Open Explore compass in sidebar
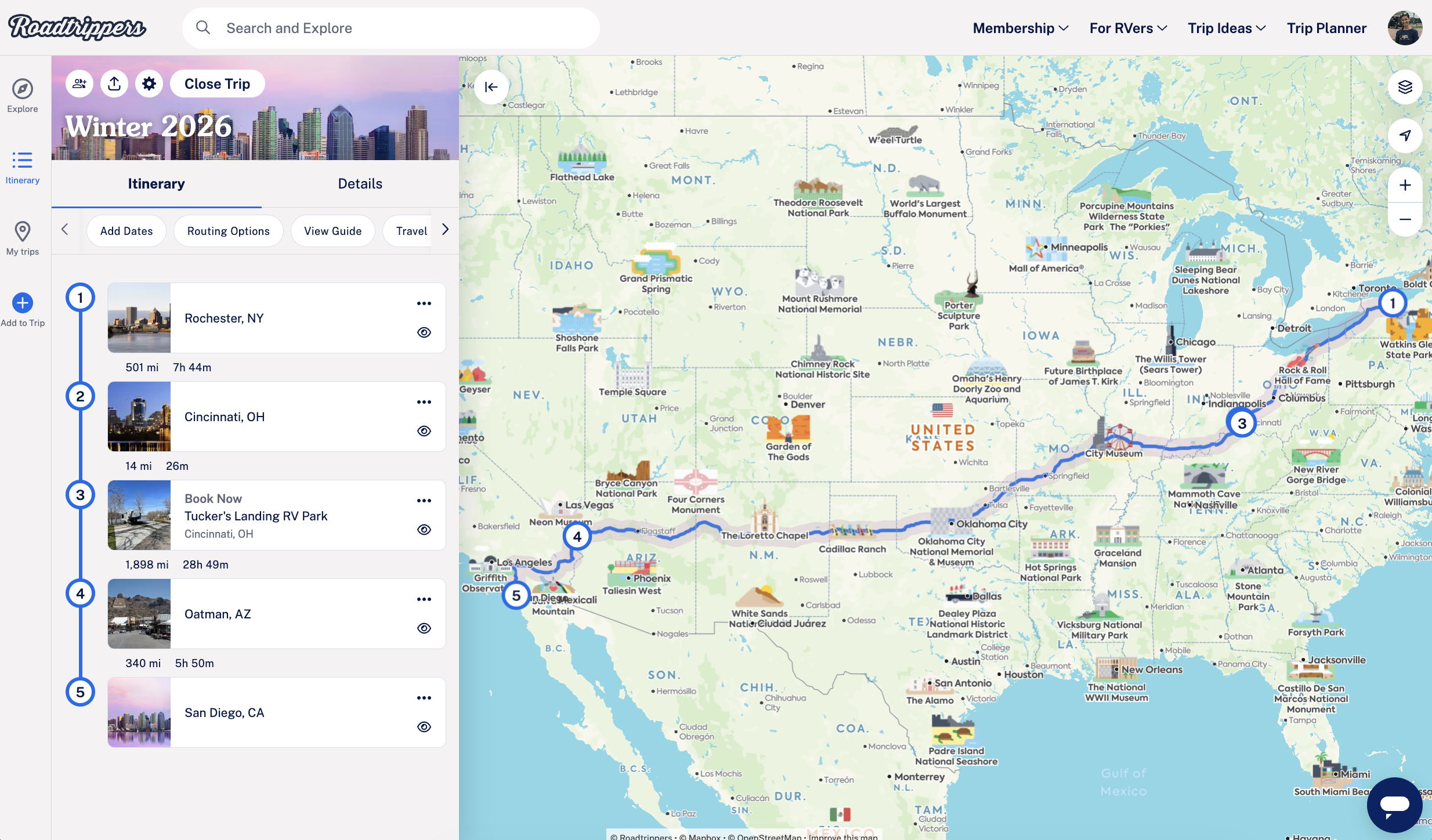 tap(23, 89)
